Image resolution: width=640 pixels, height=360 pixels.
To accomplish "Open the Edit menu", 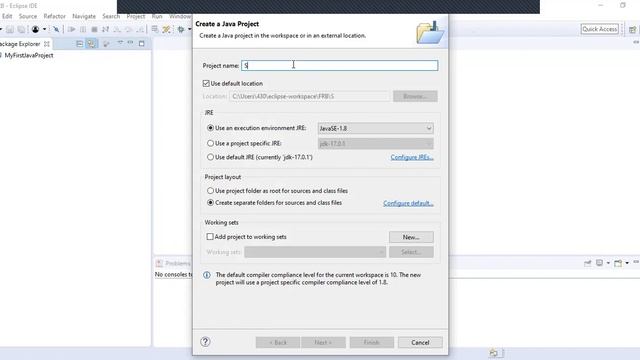I will tap(7, 16).
